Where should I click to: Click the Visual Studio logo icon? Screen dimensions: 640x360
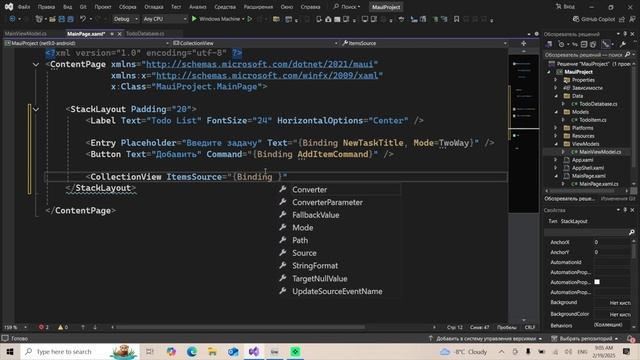pos(9,7)
